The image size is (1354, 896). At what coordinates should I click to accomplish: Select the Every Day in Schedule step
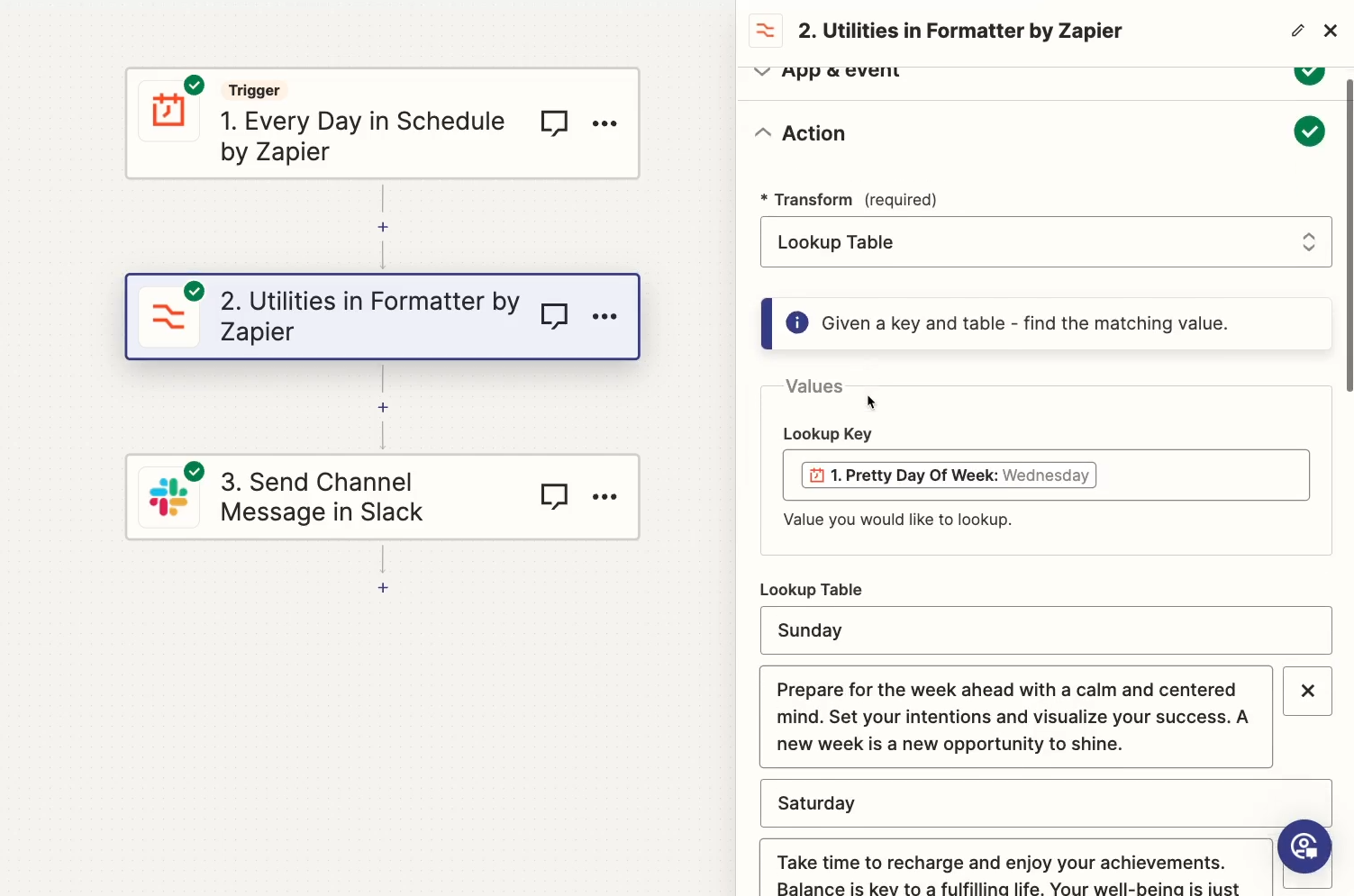point(383,123)
